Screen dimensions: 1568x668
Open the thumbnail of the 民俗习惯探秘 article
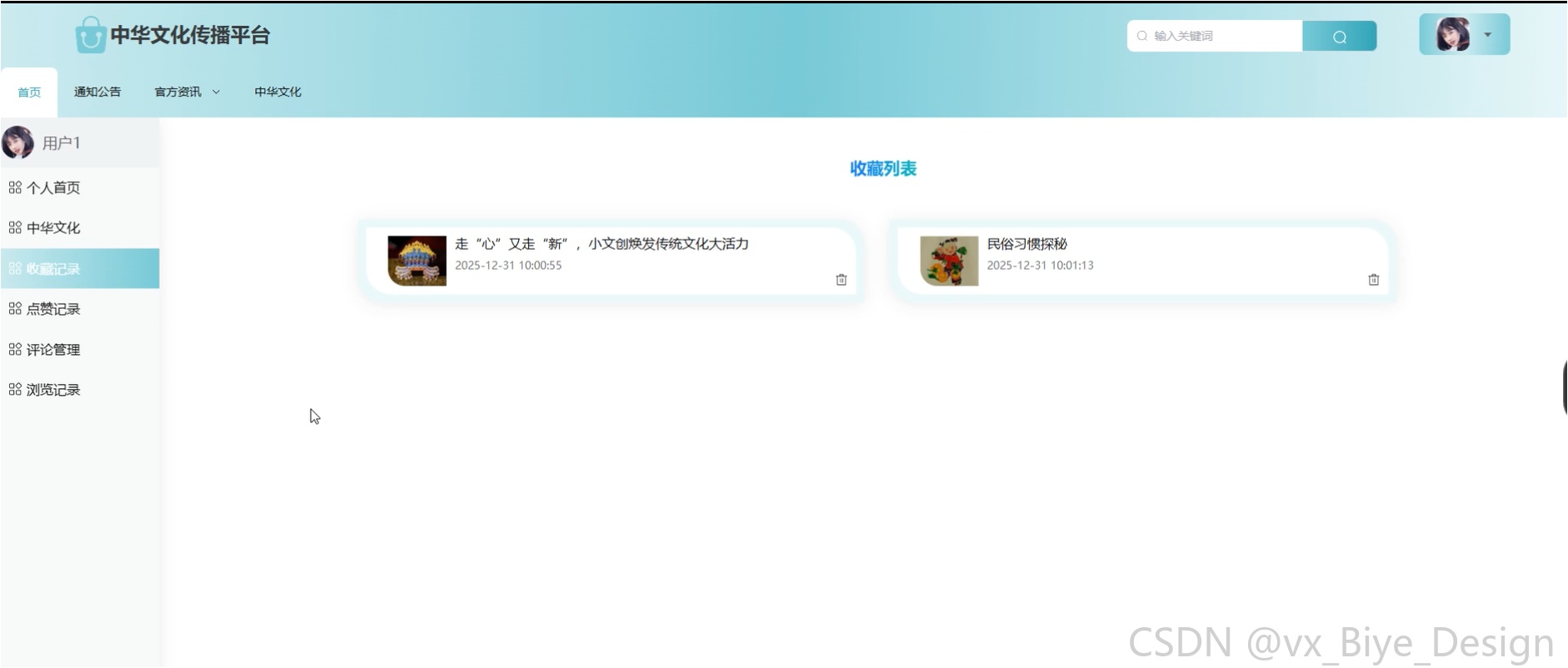[949, 261]
